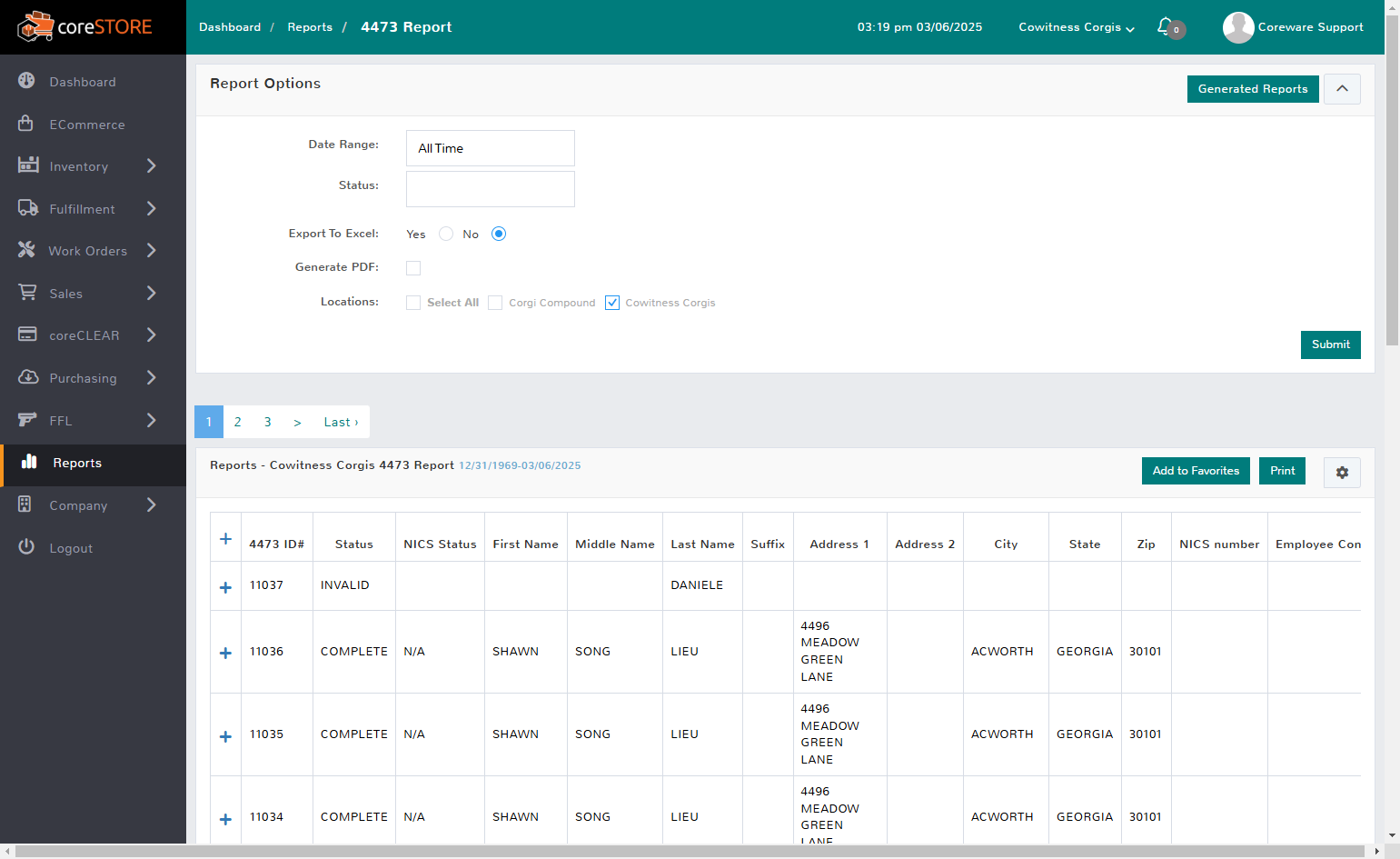Click the FFL gun icon
This screenshot has width=1400, height=859.
(x=28, y=420)
